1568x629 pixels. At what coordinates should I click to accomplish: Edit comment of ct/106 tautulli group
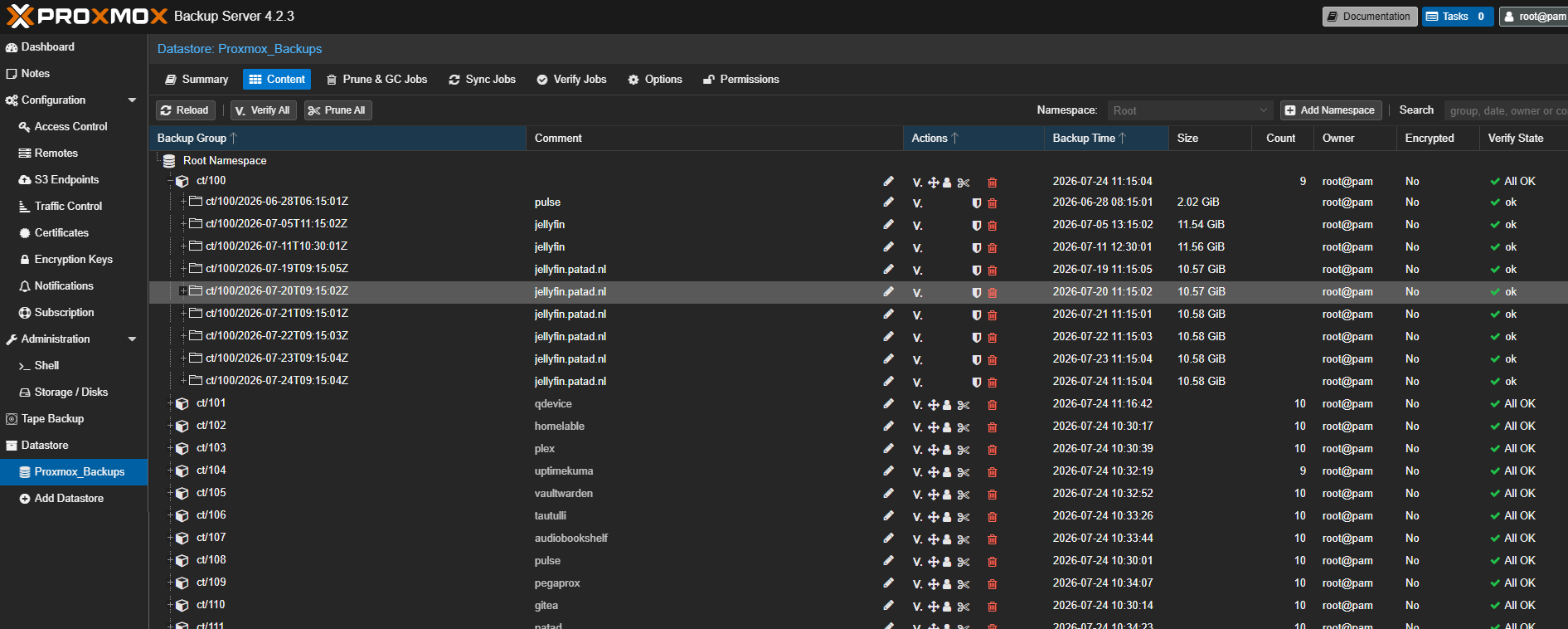(888, 515)
